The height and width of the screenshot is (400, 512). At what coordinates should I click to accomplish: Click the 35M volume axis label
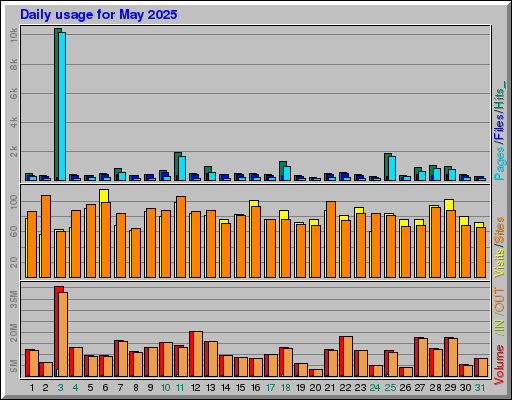point(13,299)
